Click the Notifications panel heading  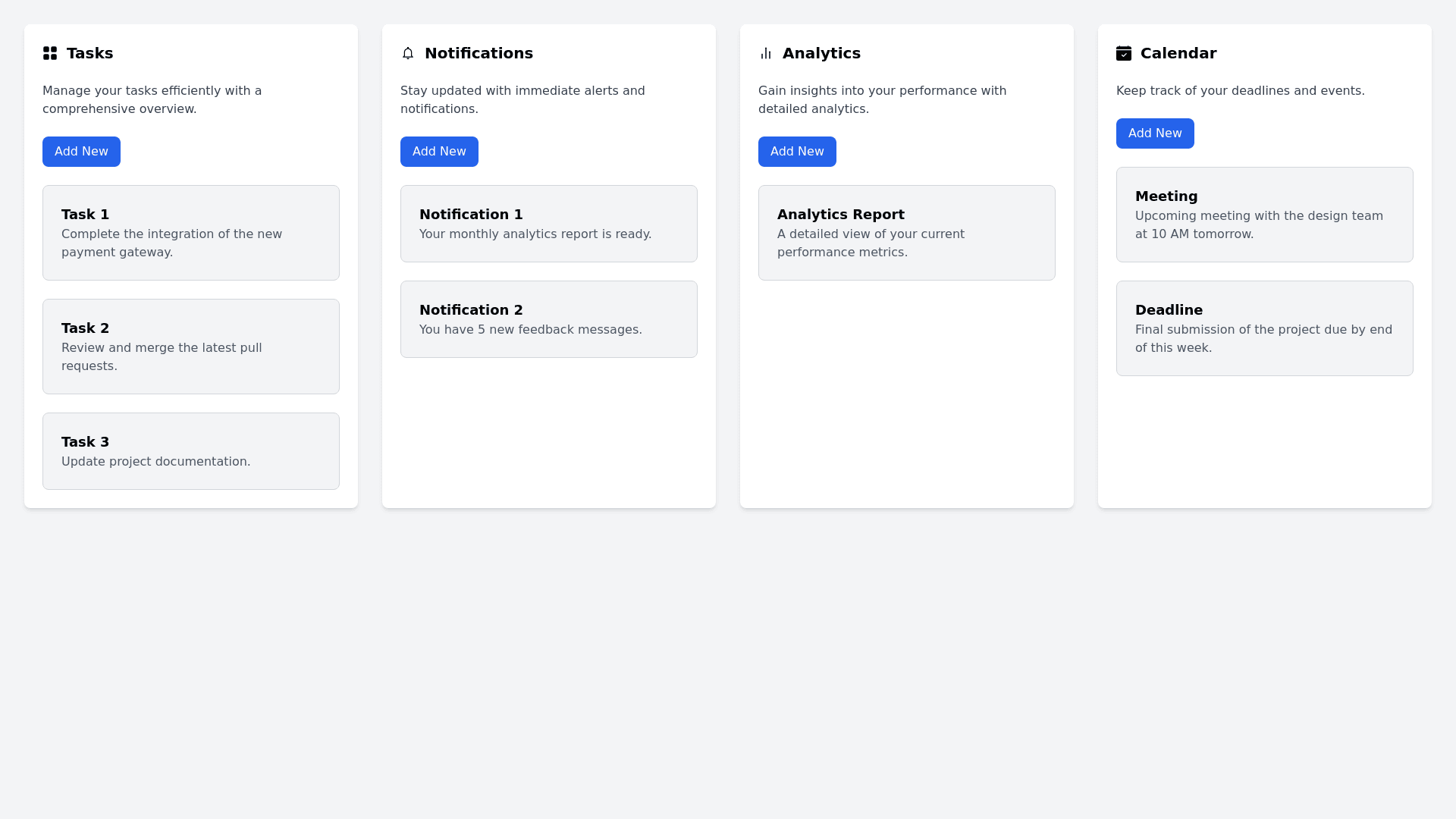[479, 53]
